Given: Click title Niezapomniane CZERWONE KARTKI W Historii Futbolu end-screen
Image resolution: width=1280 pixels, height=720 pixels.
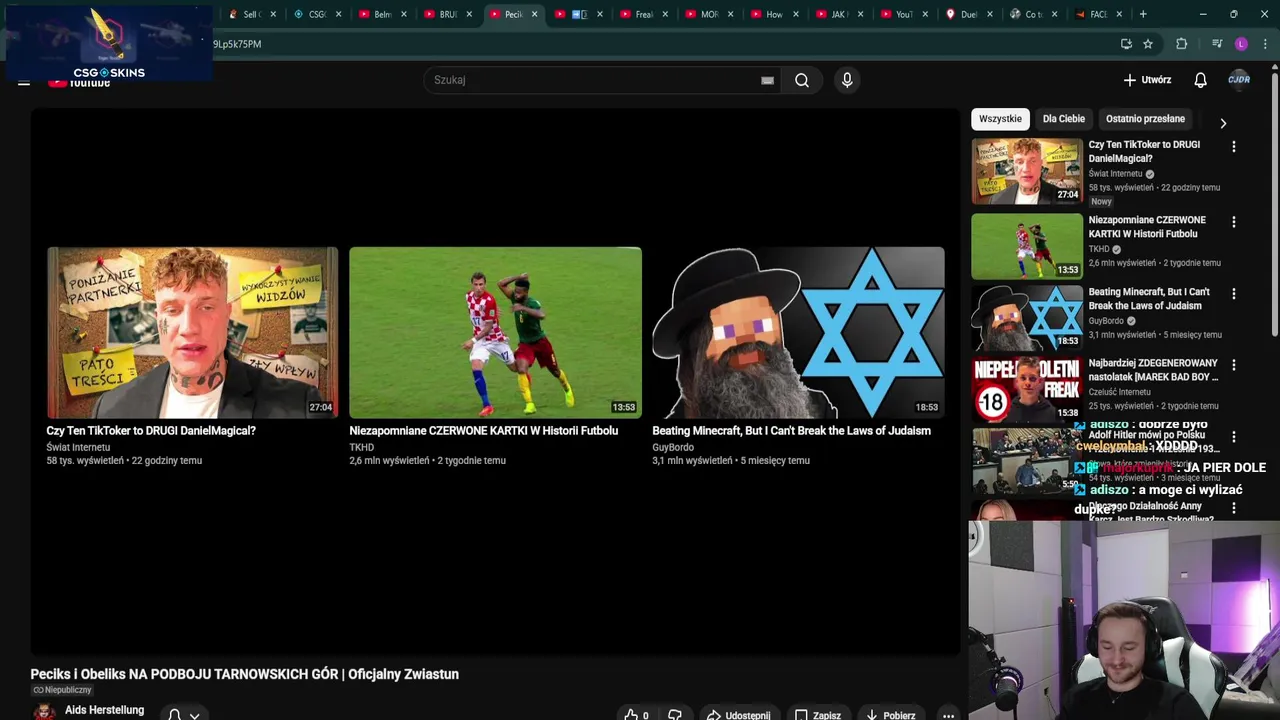Looking at the screenshot, I should pyautogui.click(x=483, y=431).
